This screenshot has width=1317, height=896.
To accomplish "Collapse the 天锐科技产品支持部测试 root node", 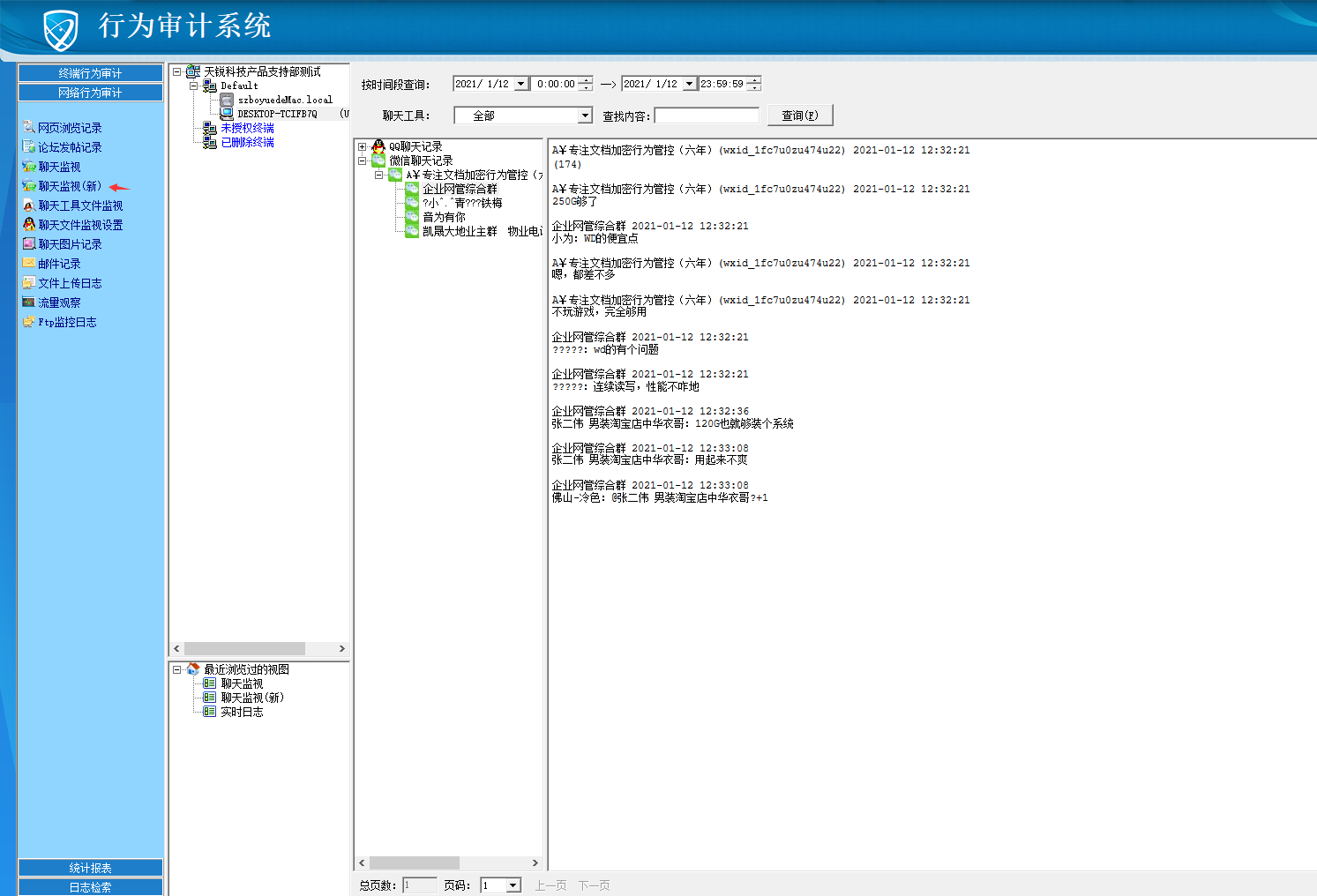I will (x=176, y=71).
